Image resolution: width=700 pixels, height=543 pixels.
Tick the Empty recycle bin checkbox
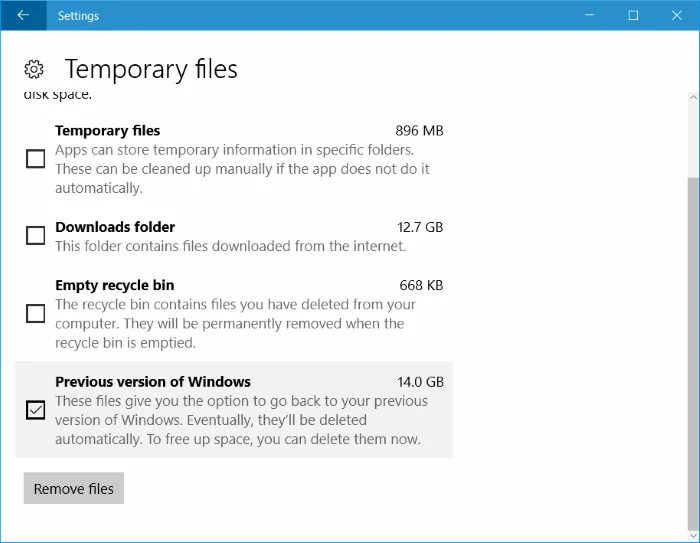click(35, 313)
